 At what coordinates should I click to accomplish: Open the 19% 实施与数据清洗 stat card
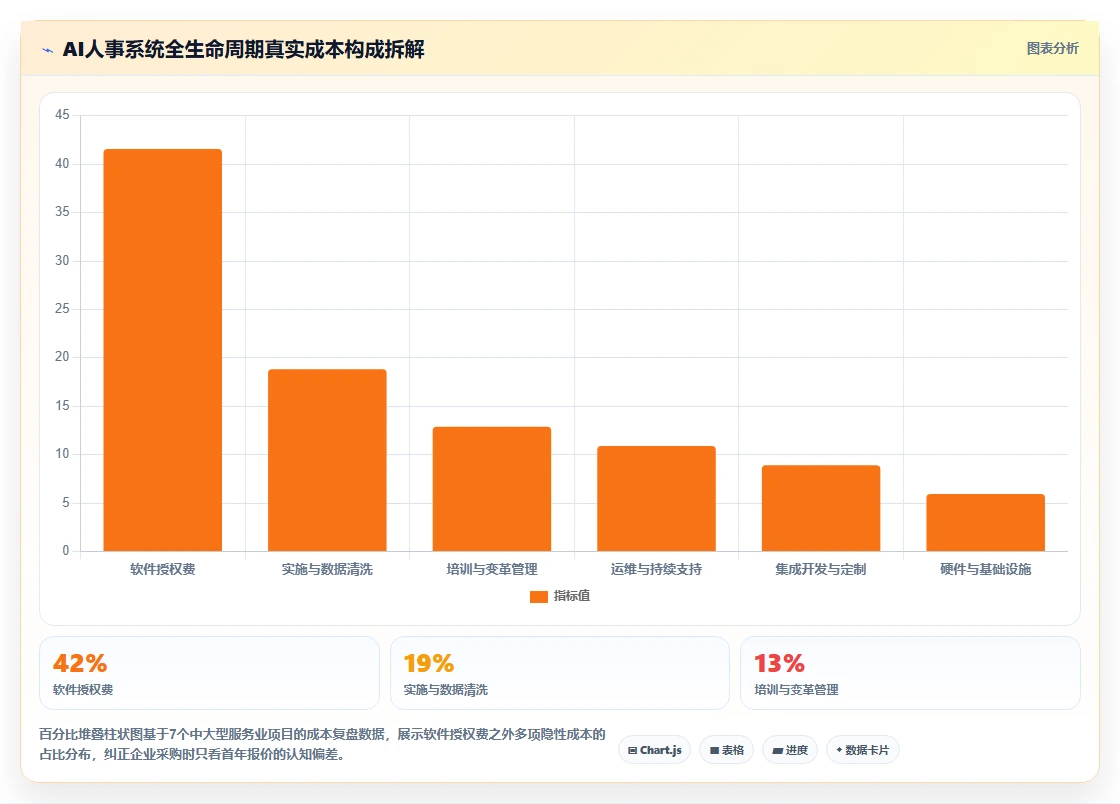point(560,673)
